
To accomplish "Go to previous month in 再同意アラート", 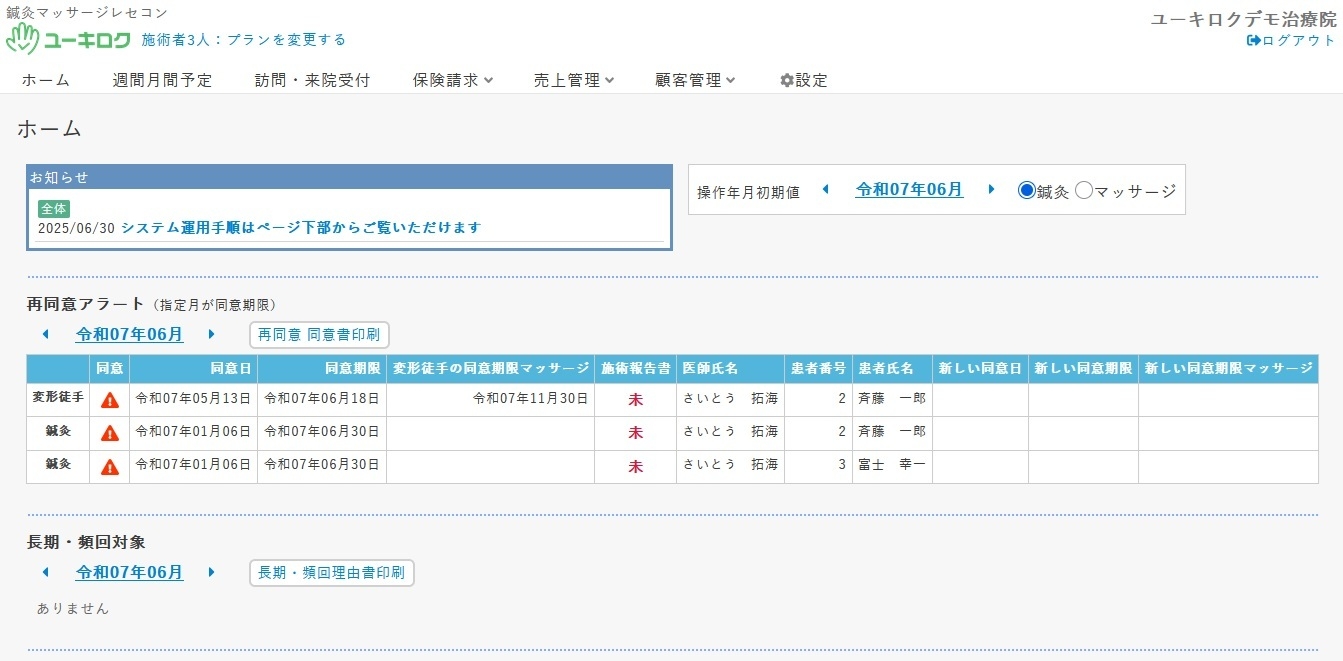I will coord(46,334).
